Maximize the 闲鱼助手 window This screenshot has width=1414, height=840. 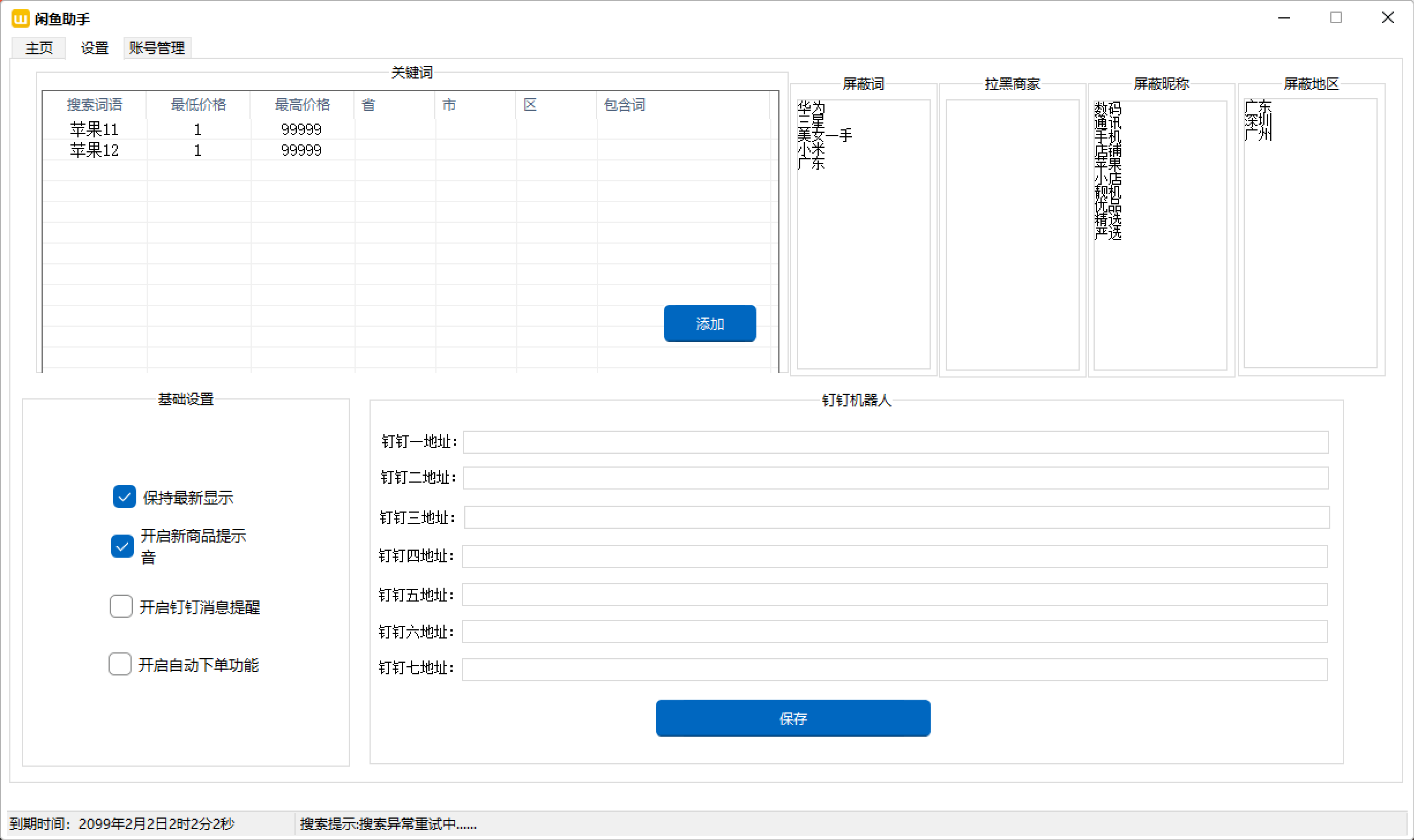pyautogui.click(x=1335, y=18)
